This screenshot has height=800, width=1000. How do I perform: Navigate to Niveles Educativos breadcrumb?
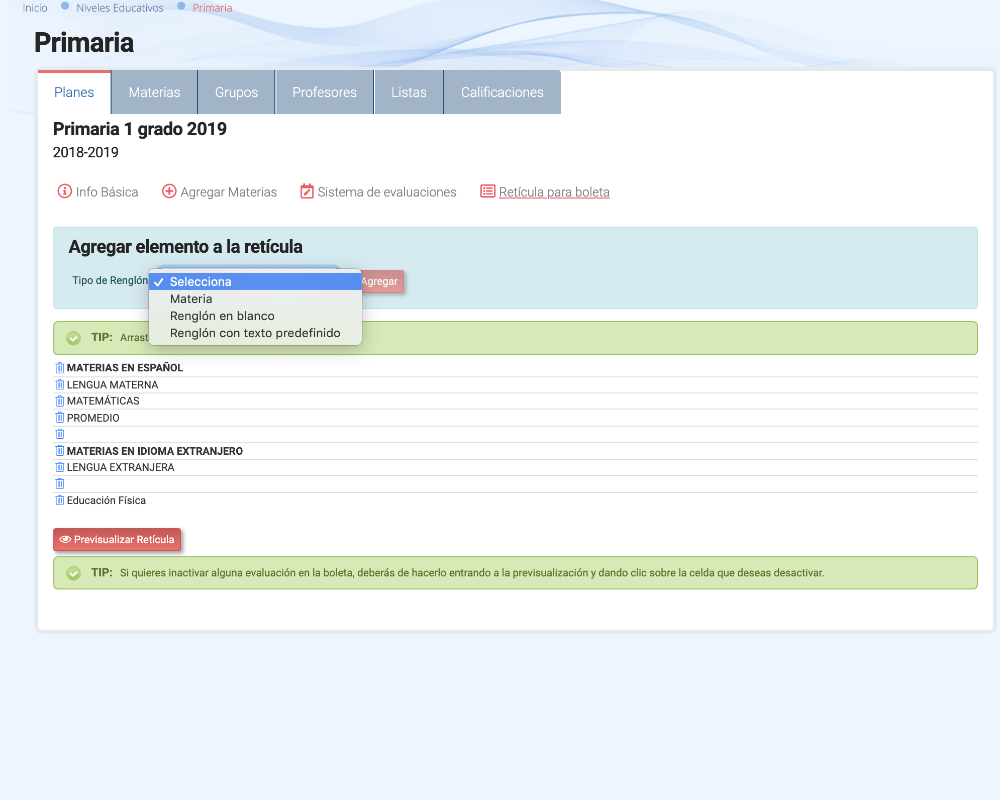[119, 8]
